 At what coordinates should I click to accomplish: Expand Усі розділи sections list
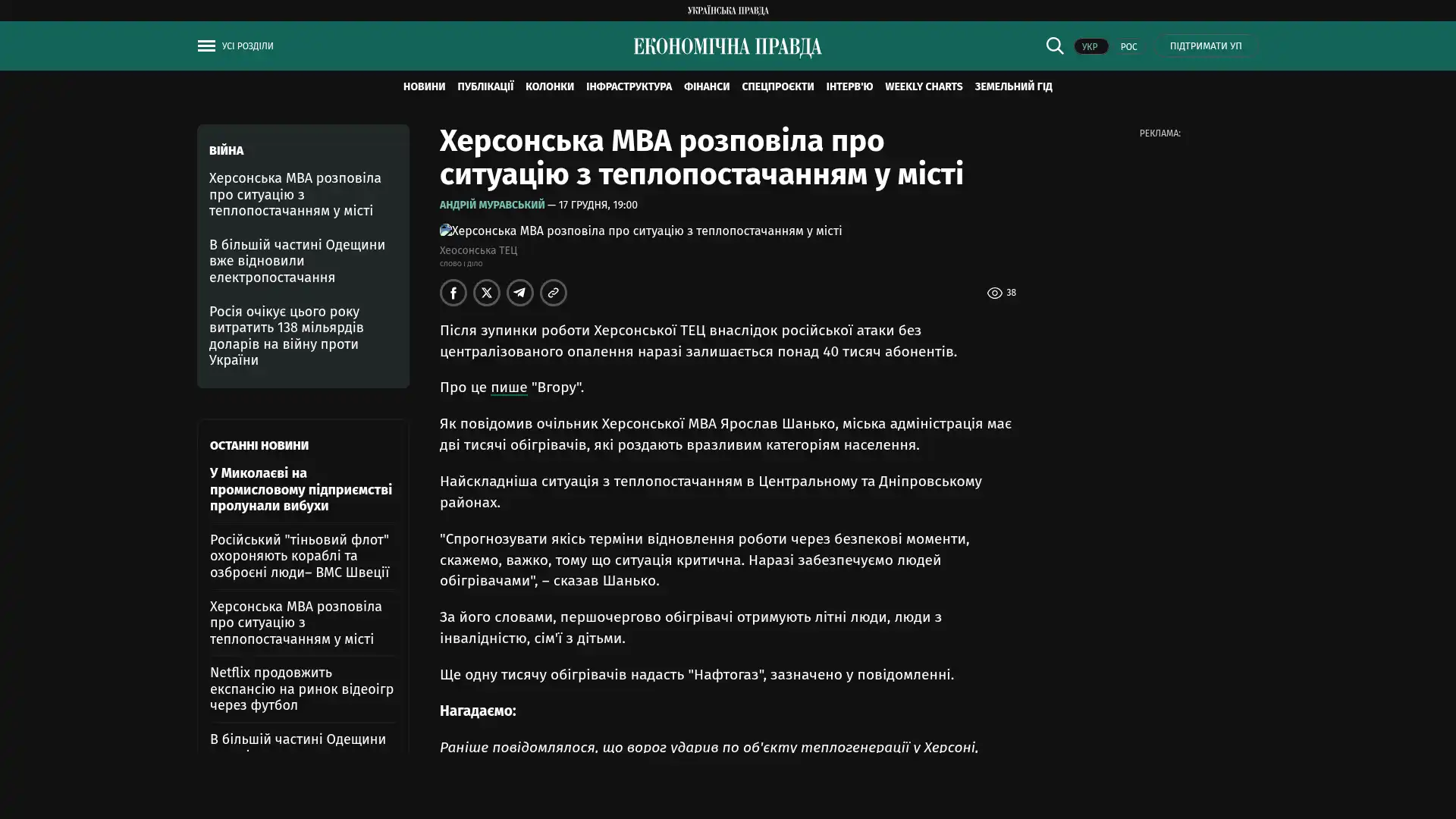(x=247, y=46)
